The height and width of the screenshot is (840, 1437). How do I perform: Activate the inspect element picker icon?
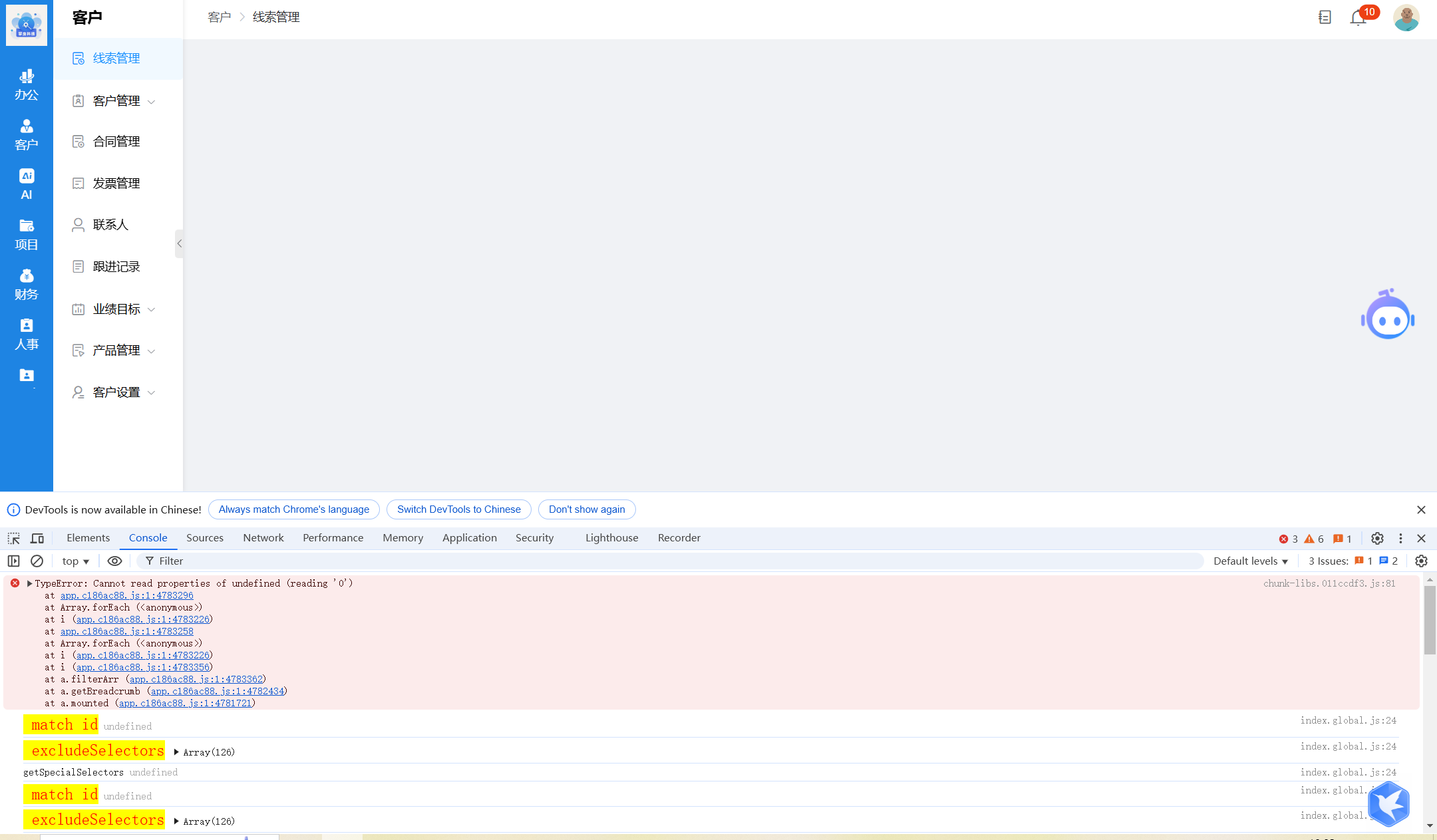click(14, 538)
